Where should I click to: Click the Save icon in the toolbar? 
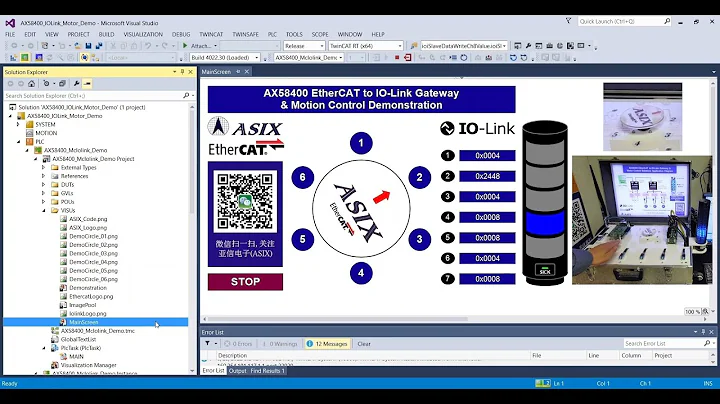click(x=88, y=46)
